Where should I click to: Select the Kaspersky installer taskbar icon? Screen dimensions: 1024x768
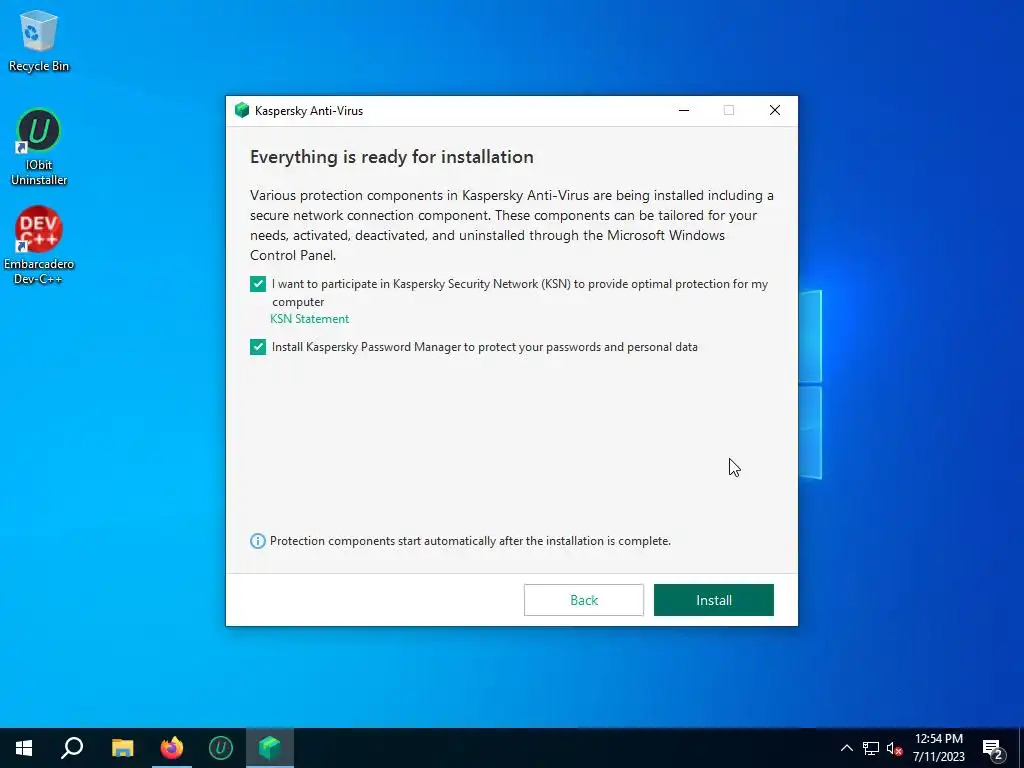(x=270, y=748)
